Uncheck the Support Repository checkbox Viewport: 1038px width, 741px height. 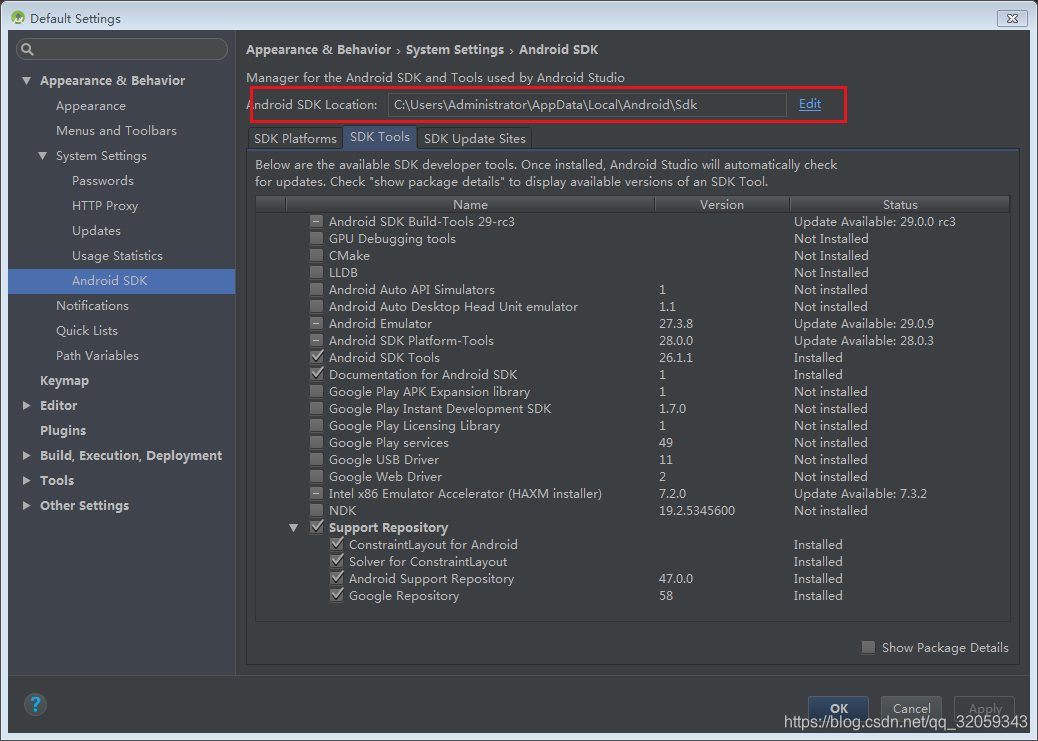tap(316, 527)
